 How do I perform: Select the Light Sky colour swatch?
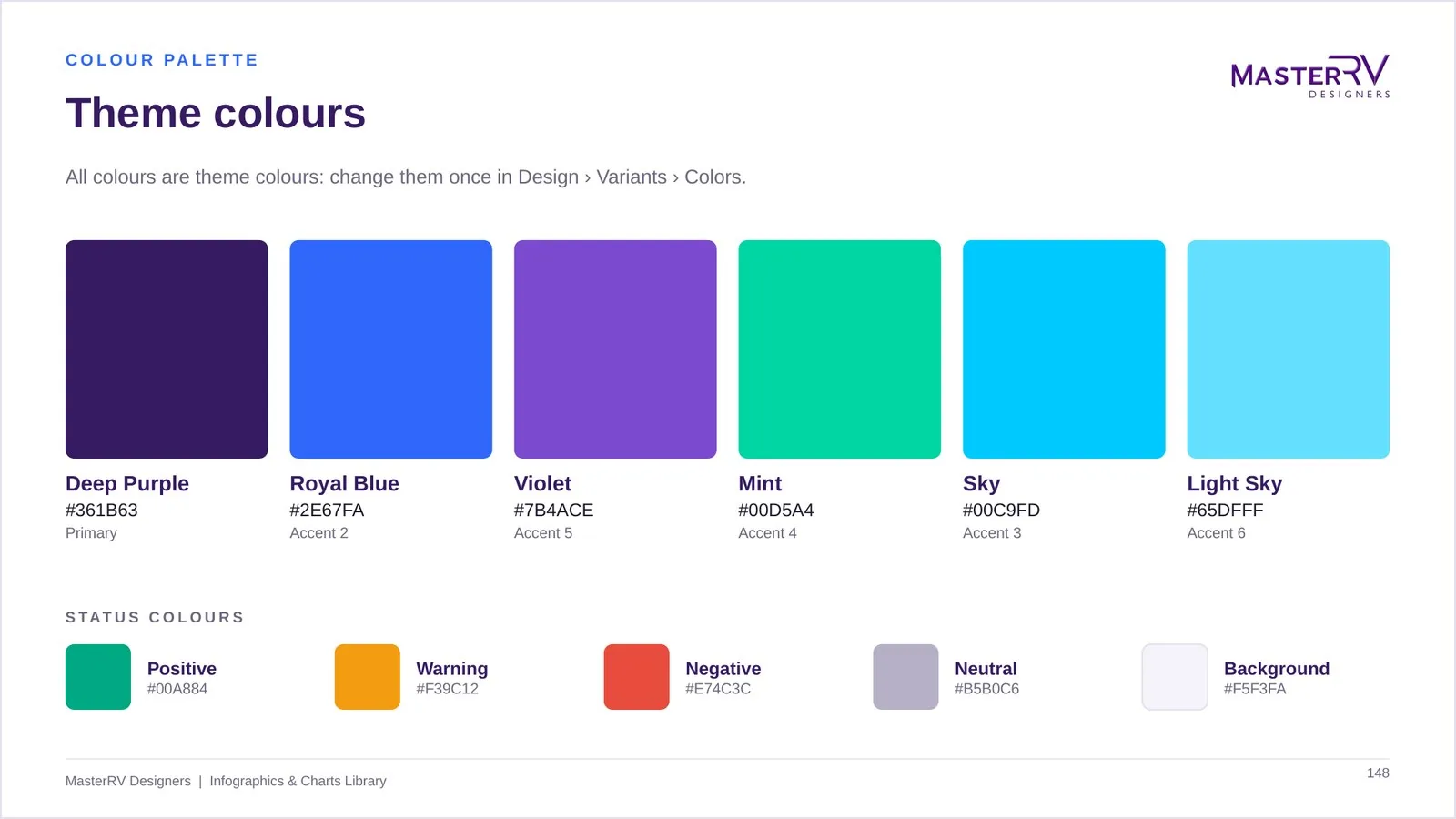pyautogui.click(x=1289, y=349)
